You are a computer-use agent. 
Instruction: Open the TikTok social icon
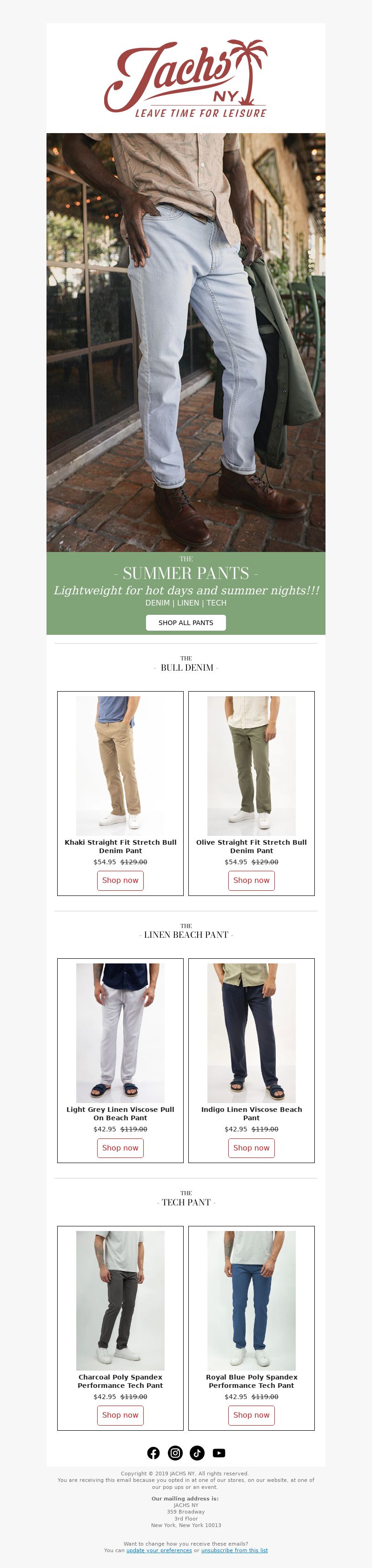click(x=197, y=1453)
